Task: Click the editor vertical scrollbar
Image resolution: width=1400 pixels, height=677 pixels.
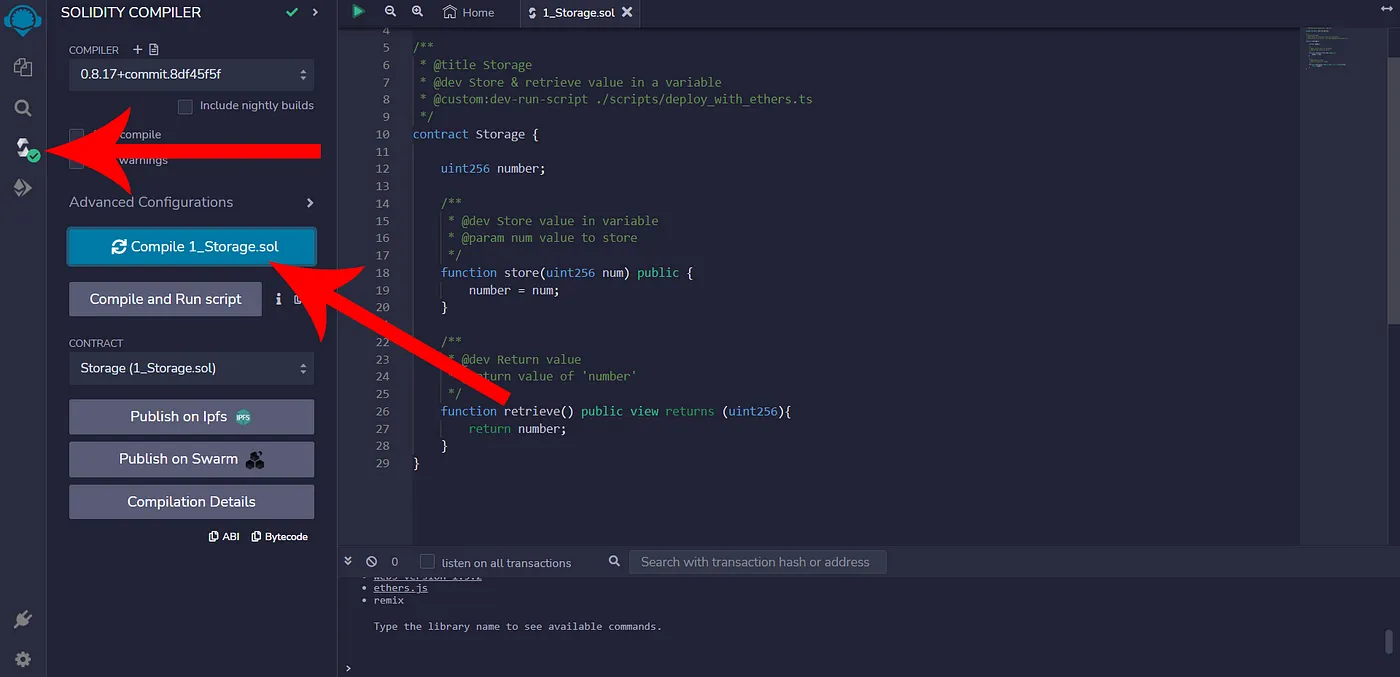Action: (x=1393, y=190)
